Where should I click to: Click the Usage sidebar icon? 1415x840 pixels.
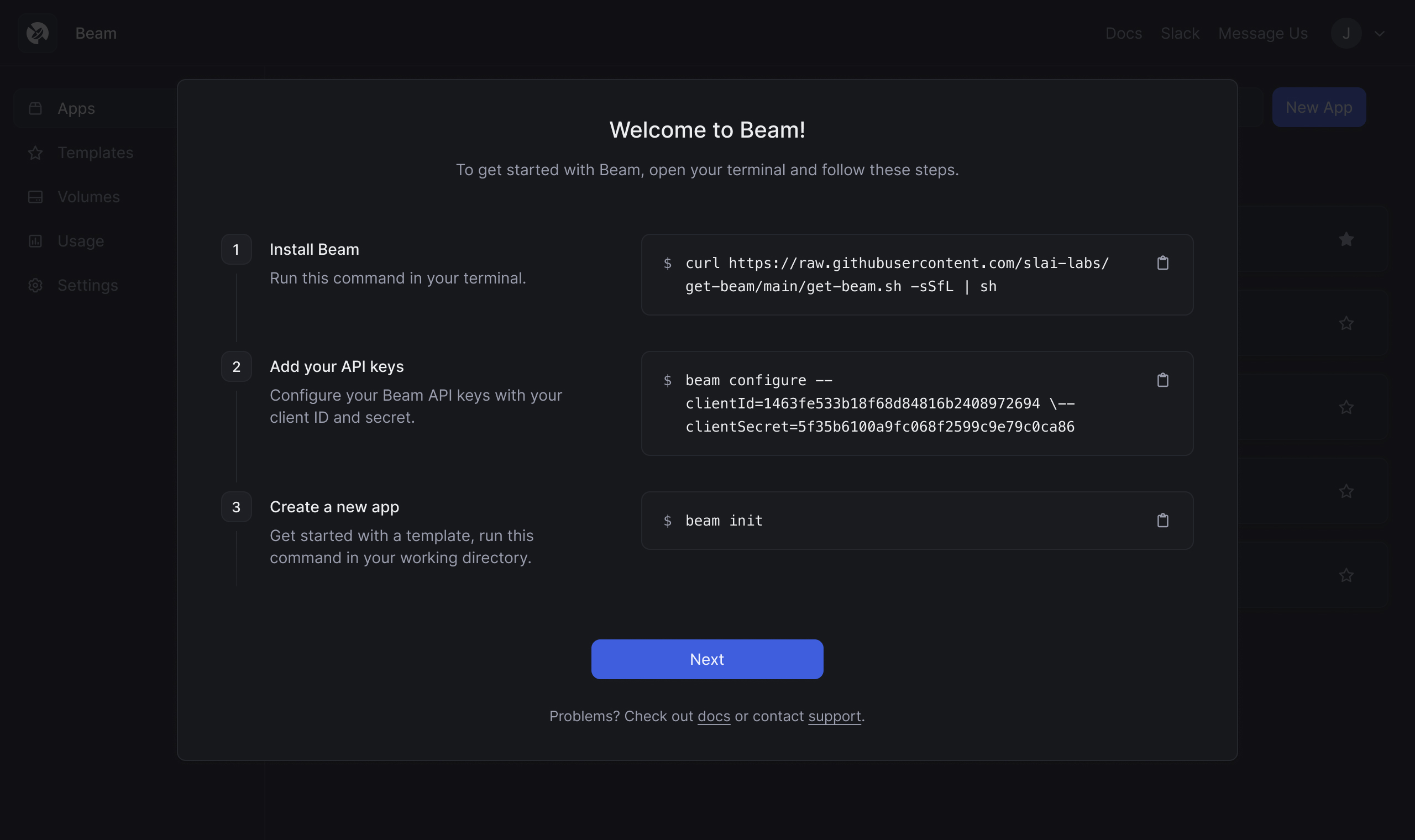(35, 241)
